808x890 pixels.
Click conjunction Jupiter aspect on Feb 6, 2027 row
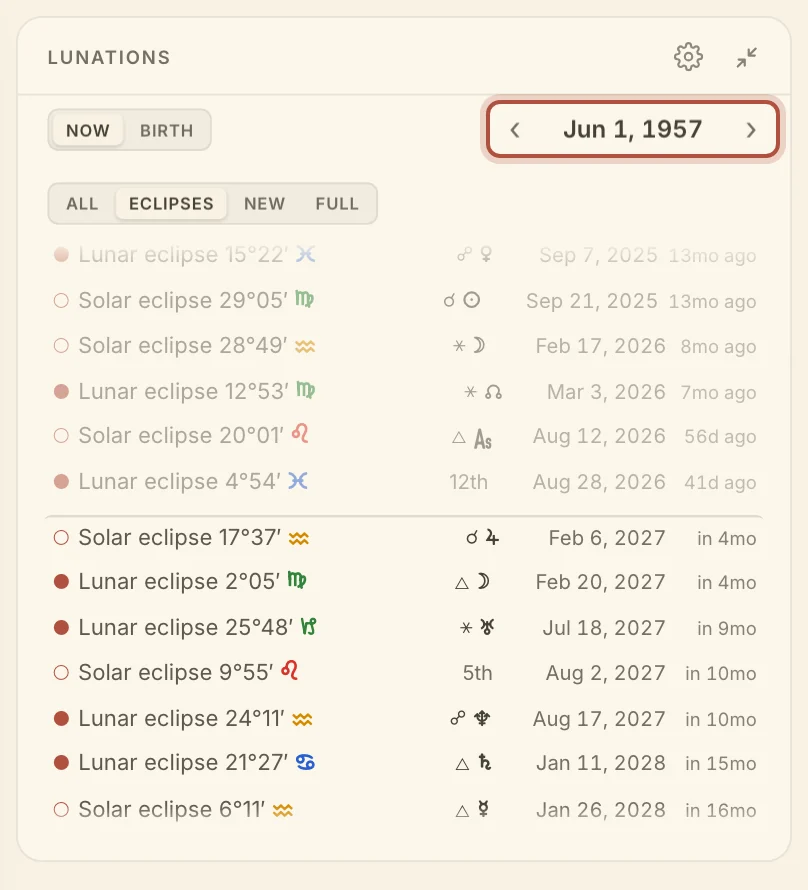tap(483, 538)
